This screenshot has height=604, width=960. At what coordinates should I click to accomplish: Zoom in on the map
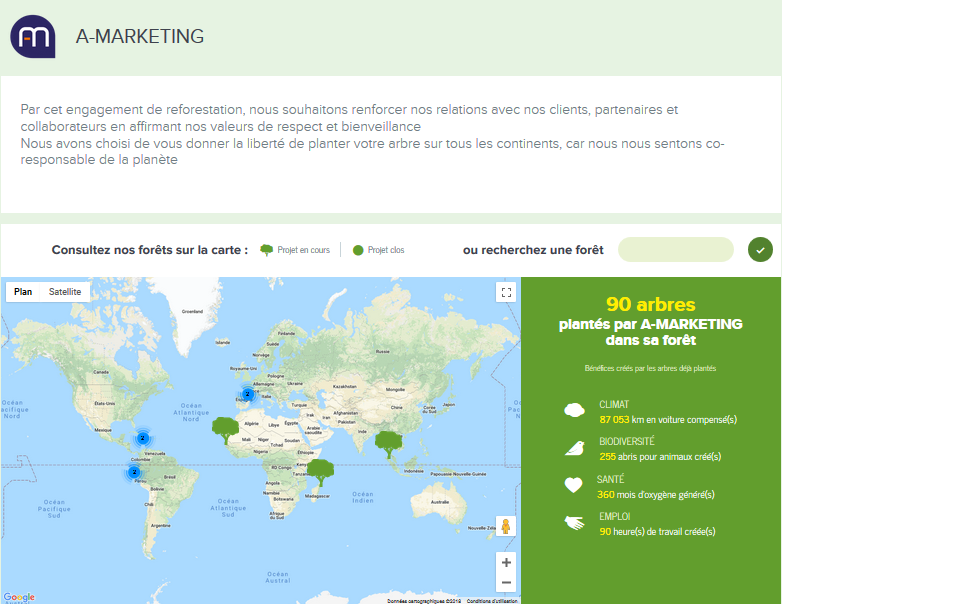click(506, 563)
